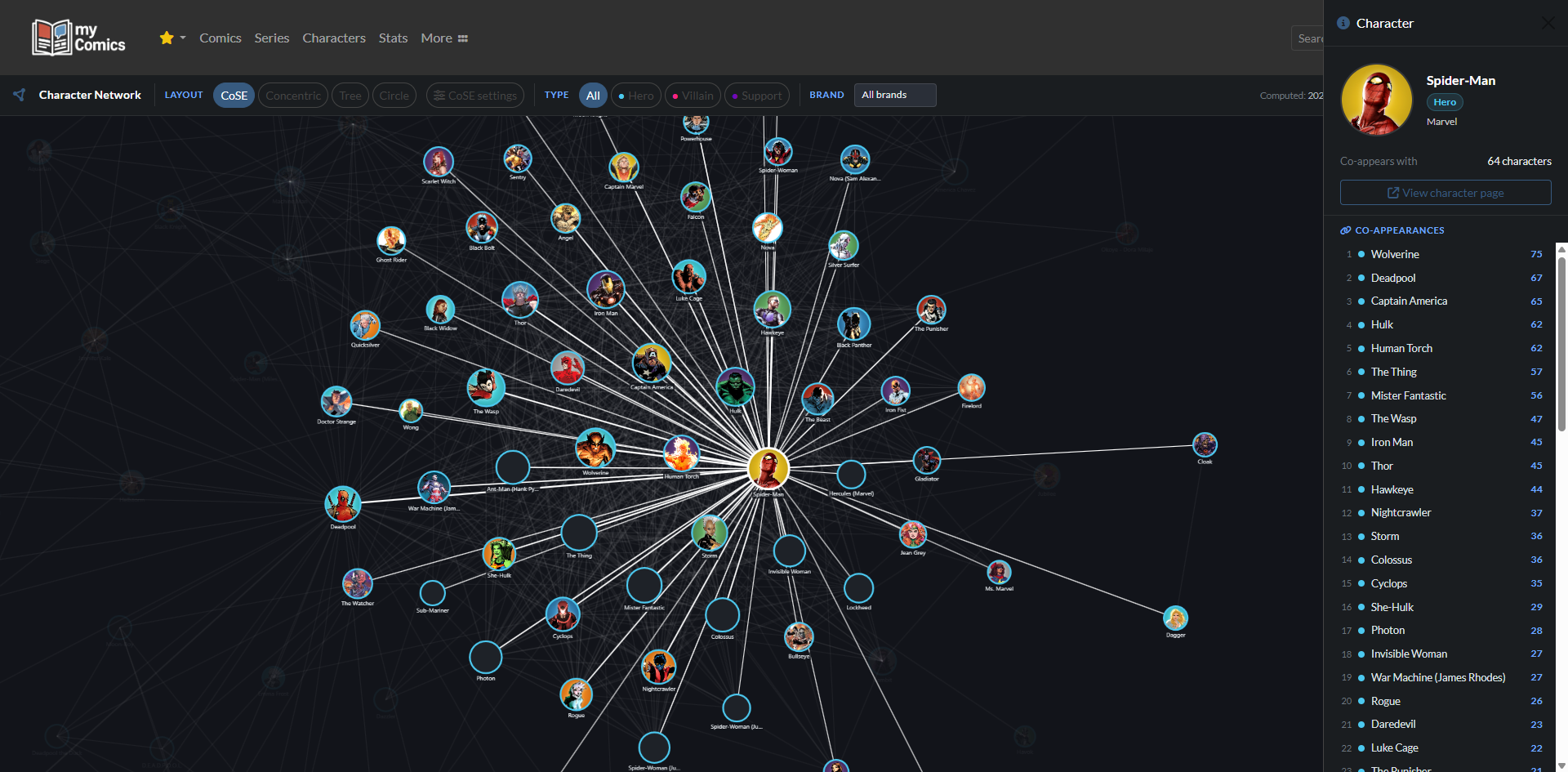Viewport: 1568px width, 772px height.
Task: Open the Series menu
Action: pyautogui.click(x=272, y=38)
